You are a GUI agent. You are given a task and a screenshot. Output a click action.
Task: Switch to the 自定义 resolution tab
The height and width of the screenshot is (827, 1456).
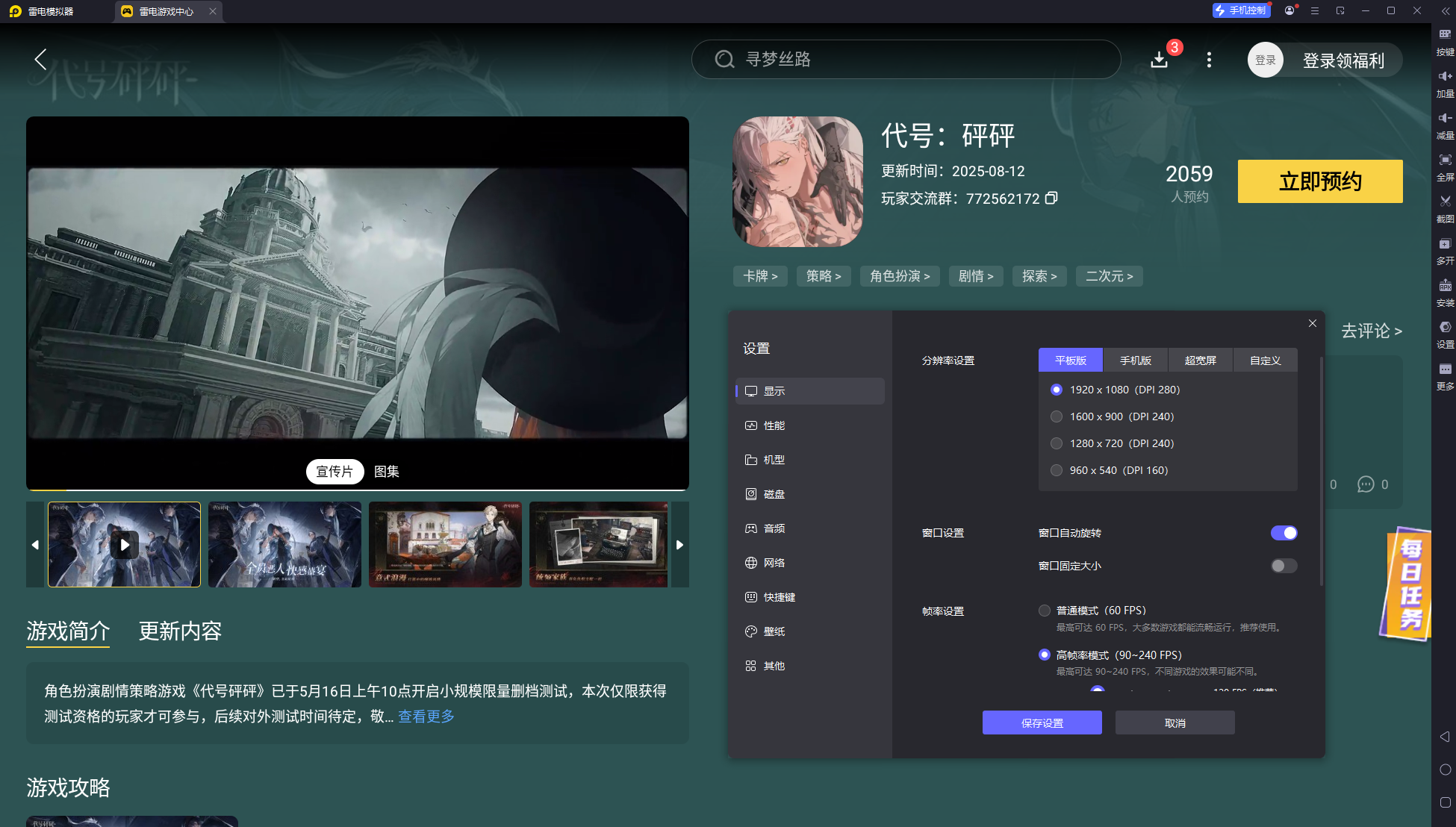[1265, 360]
